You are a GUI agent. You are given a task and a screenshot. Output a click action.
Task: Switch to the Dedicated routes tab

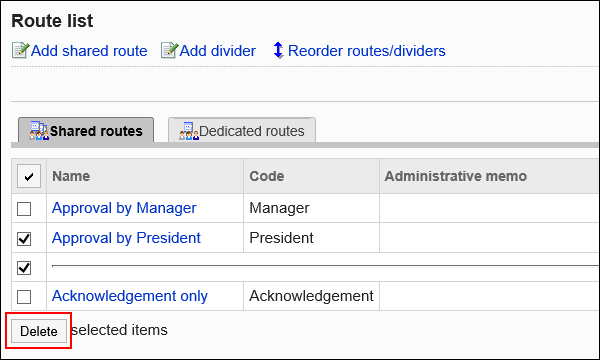[242, 130]
